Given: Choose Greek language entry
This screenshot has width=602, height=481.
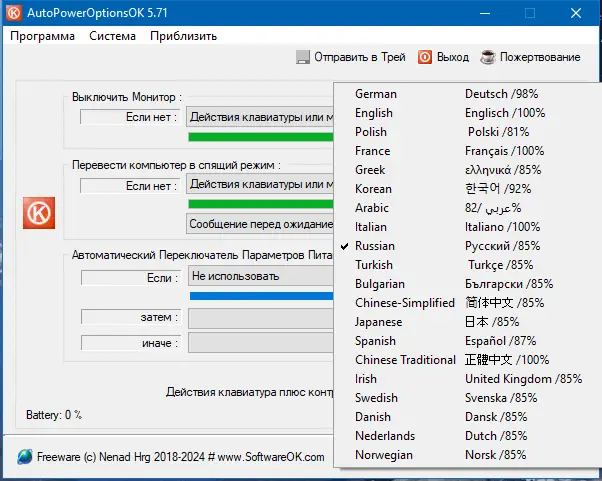Looking at the screenshot, I should 468,170.
